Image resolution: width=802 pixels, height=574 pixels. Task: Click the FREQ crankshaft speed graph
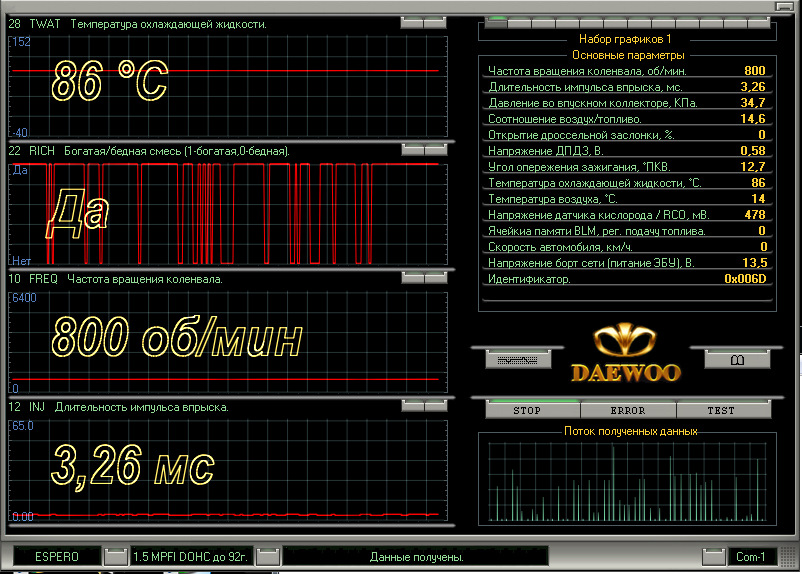[x=228, y=342]
